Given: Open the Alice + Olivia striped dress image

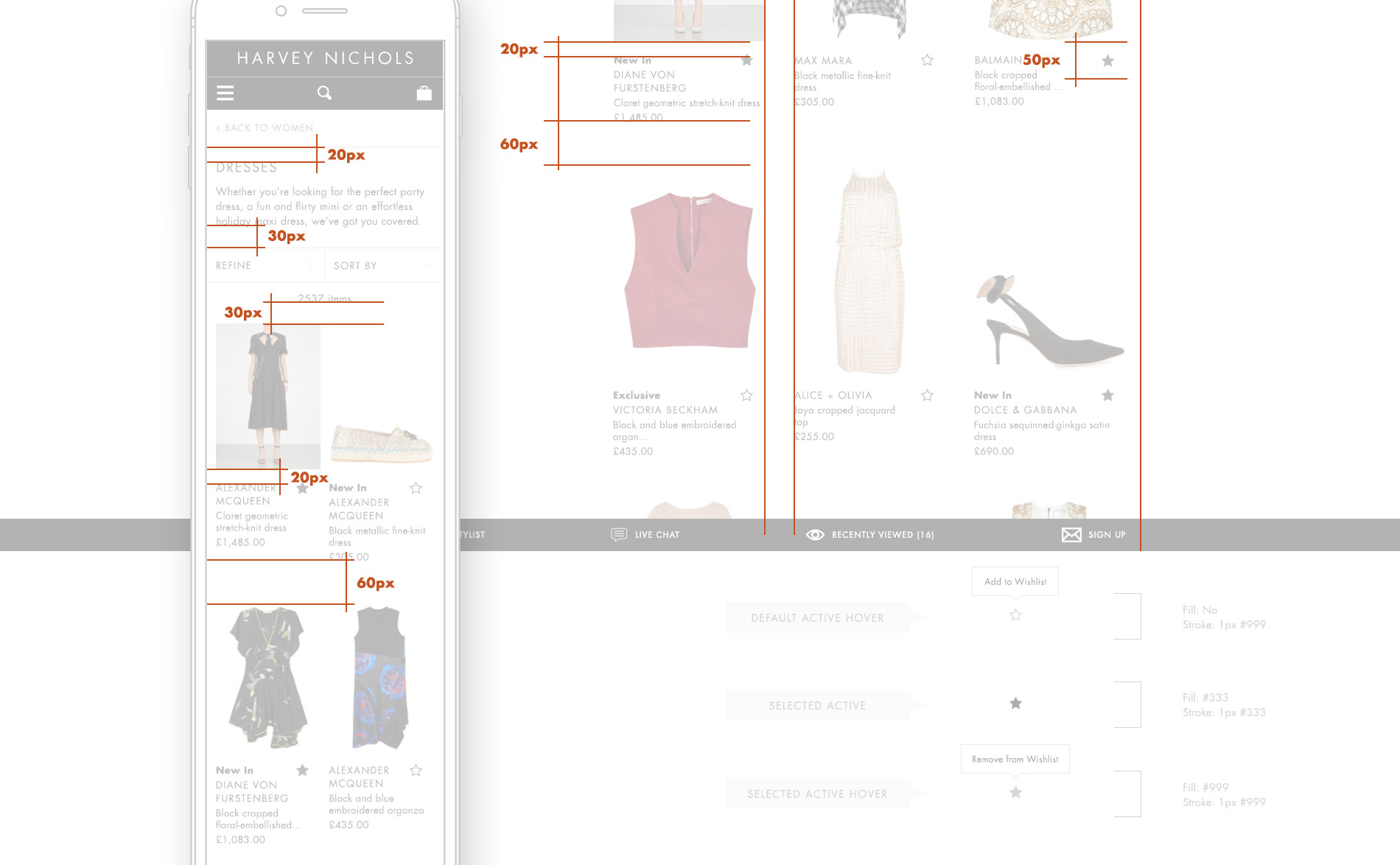Looking at the screenshot, I should click(x=869, y=270).
